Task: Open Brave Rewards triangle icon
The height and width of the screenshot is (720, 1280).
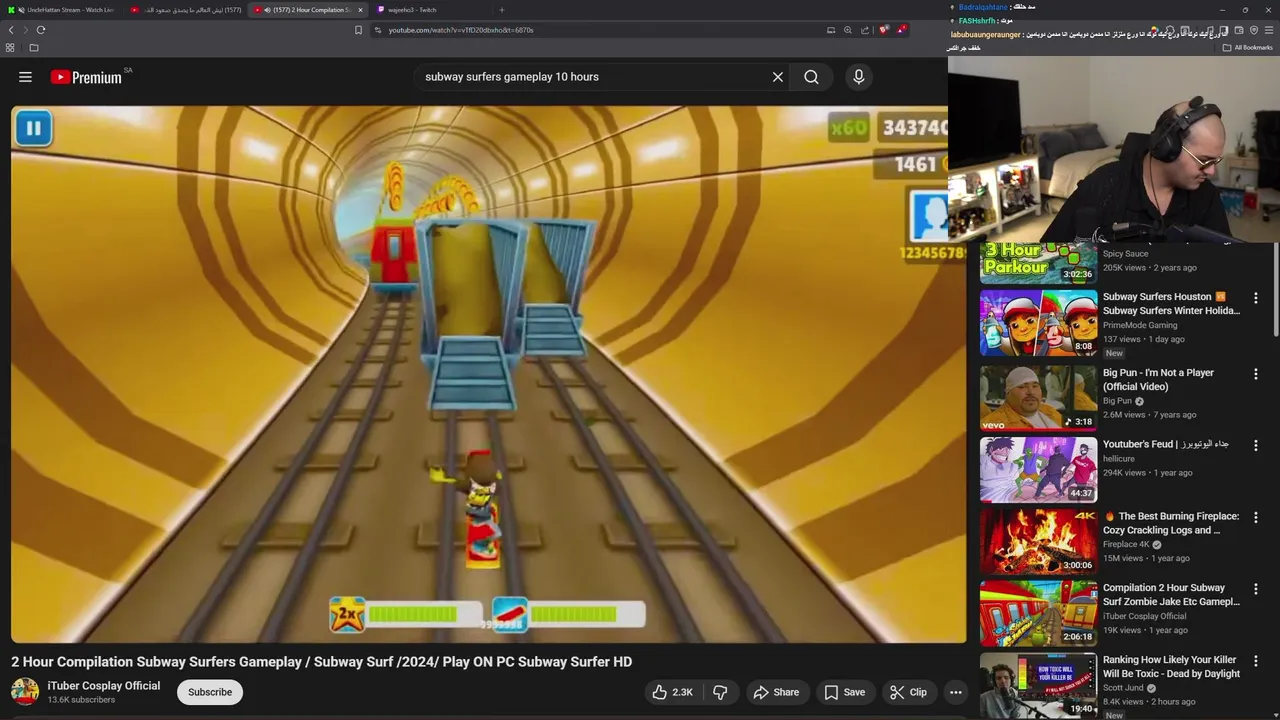Action: click(x=901, y=30)
